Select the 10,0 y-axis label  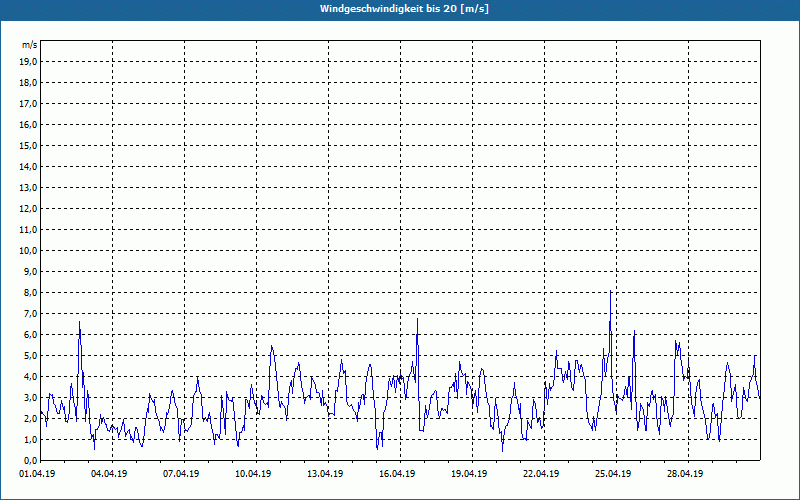click(28, 251)
